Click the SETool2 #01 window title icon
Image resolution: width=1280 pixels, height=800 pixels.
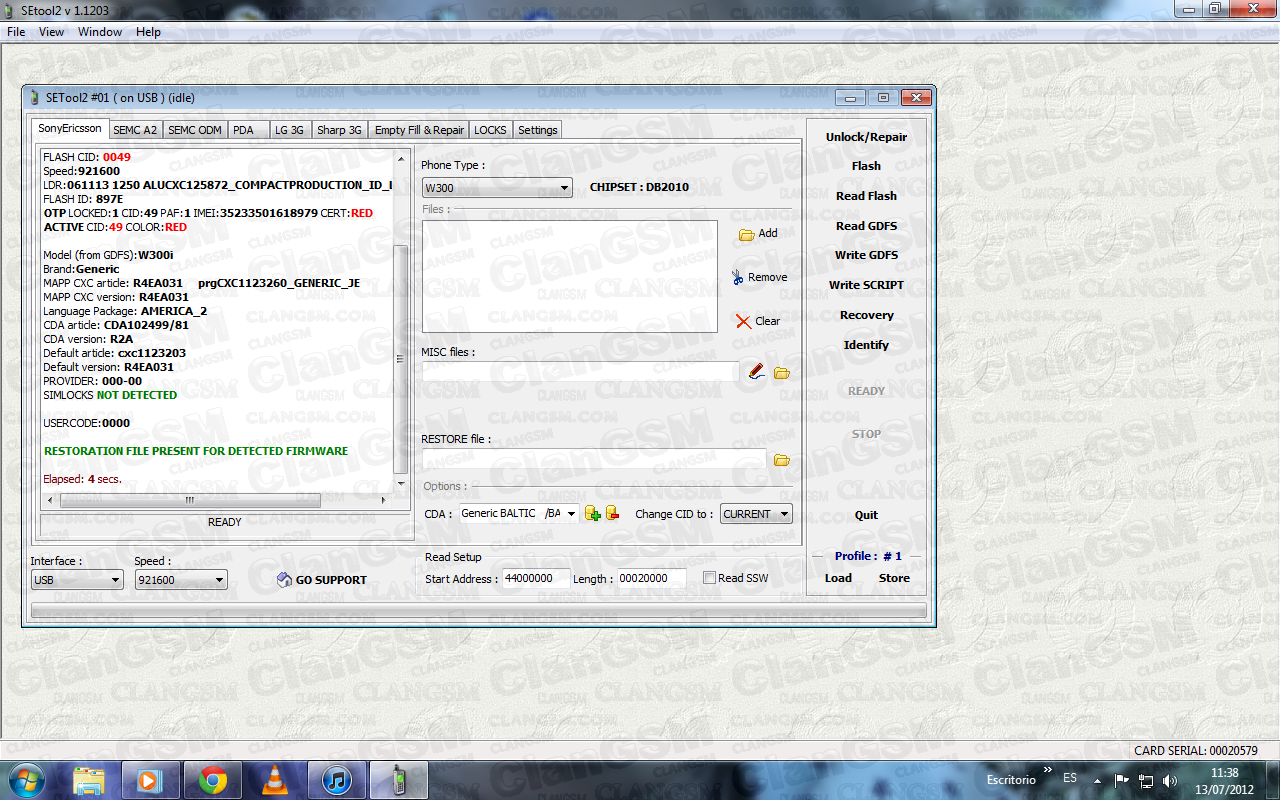(x=35, y=97)
